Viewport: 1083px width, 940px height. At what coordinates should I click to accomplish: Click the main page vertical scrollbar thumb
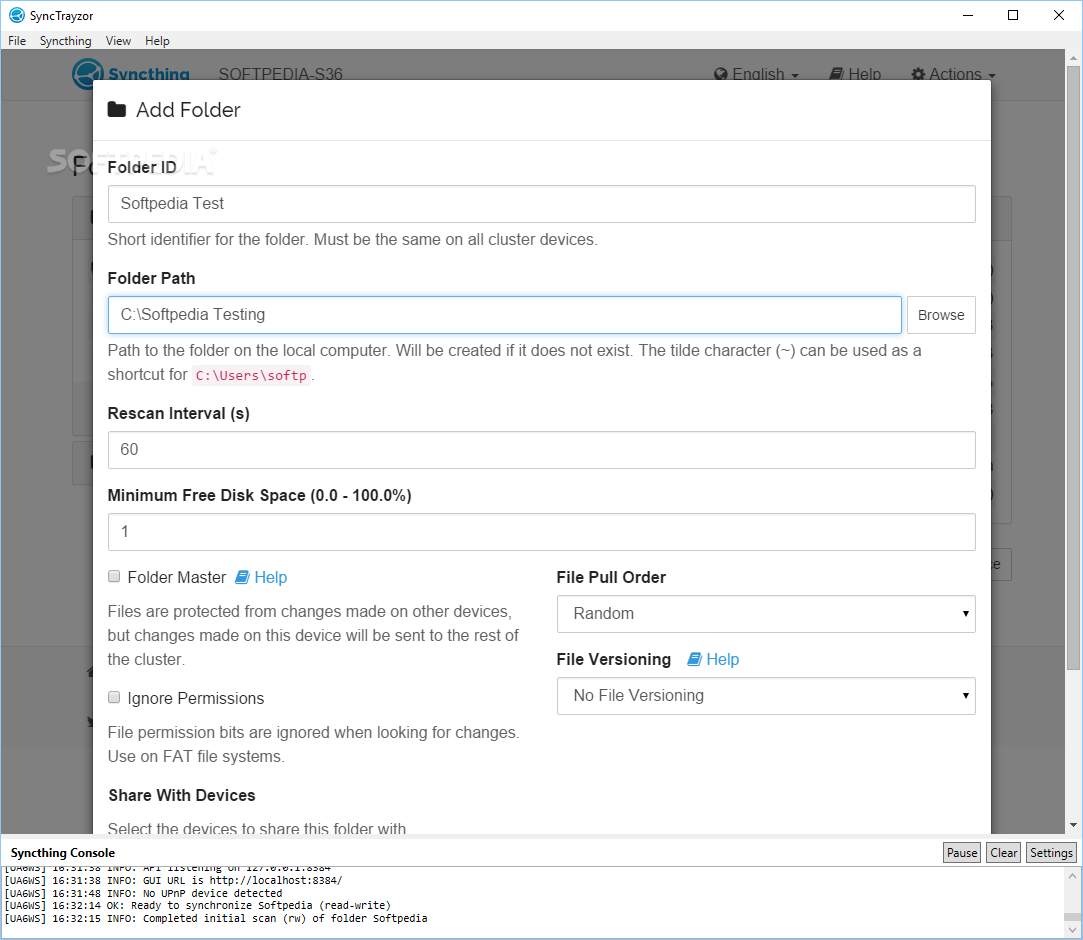click(x=1073, y=369)
